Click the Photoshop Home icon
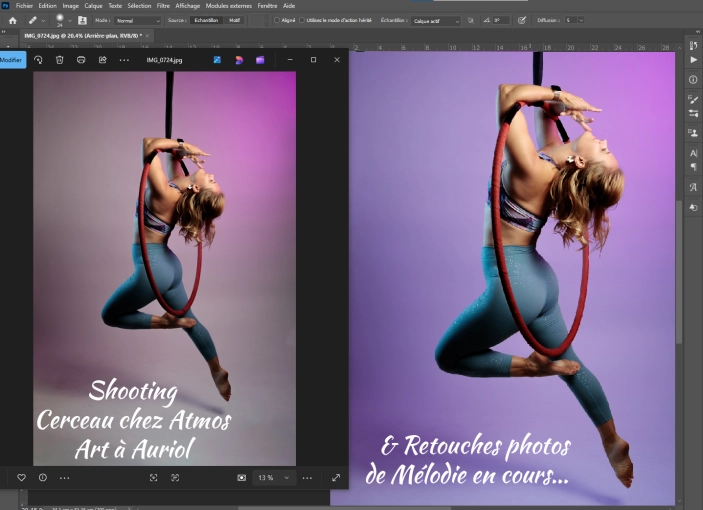The height and width of the screenshot is (510, 703). click(x=13, y=21)
